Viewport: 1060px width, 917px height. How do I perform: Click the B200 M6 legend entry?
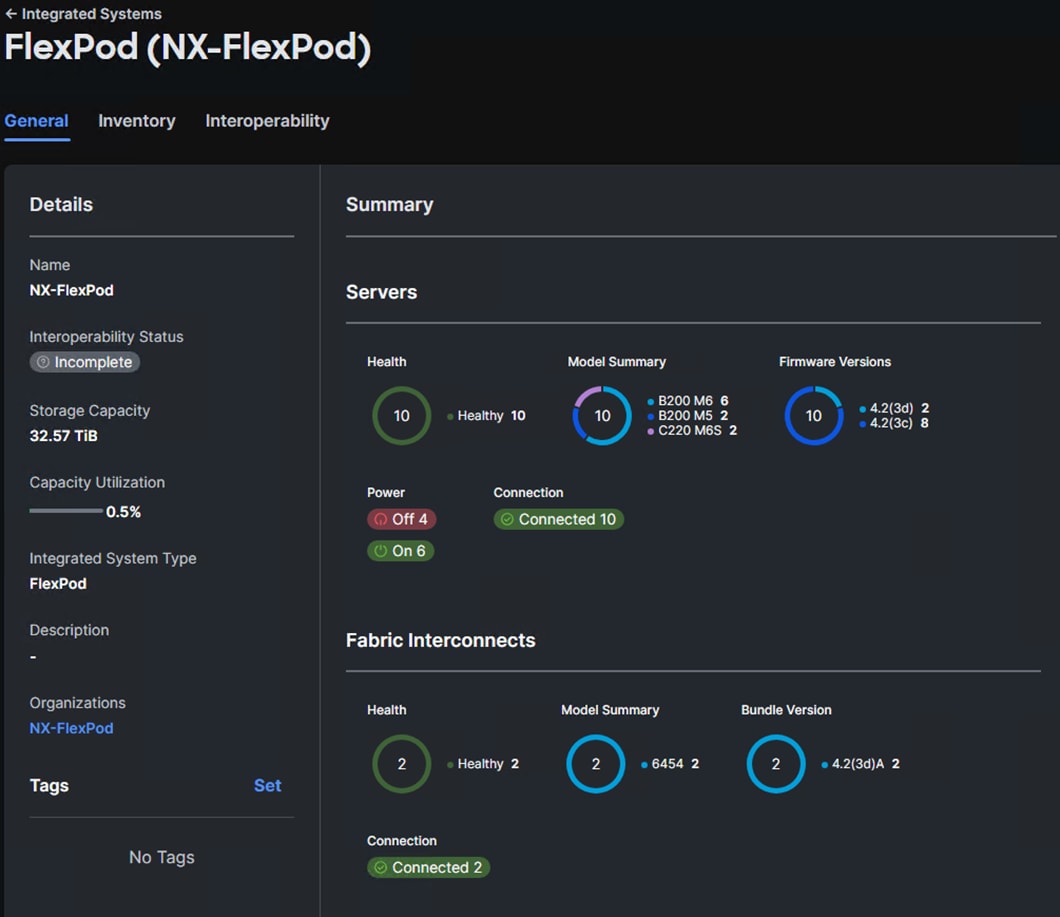click(686, 401)
